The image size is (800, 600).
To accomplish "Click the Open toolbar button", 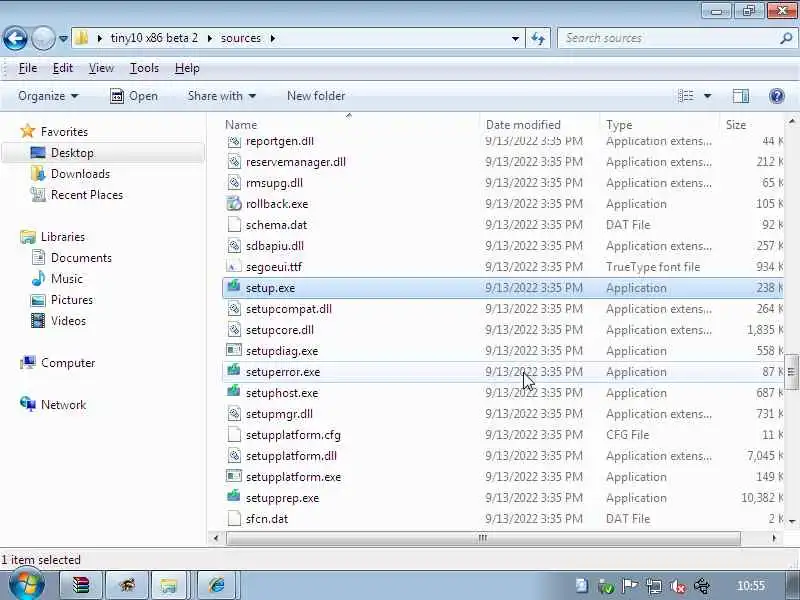I will point(134,96).
